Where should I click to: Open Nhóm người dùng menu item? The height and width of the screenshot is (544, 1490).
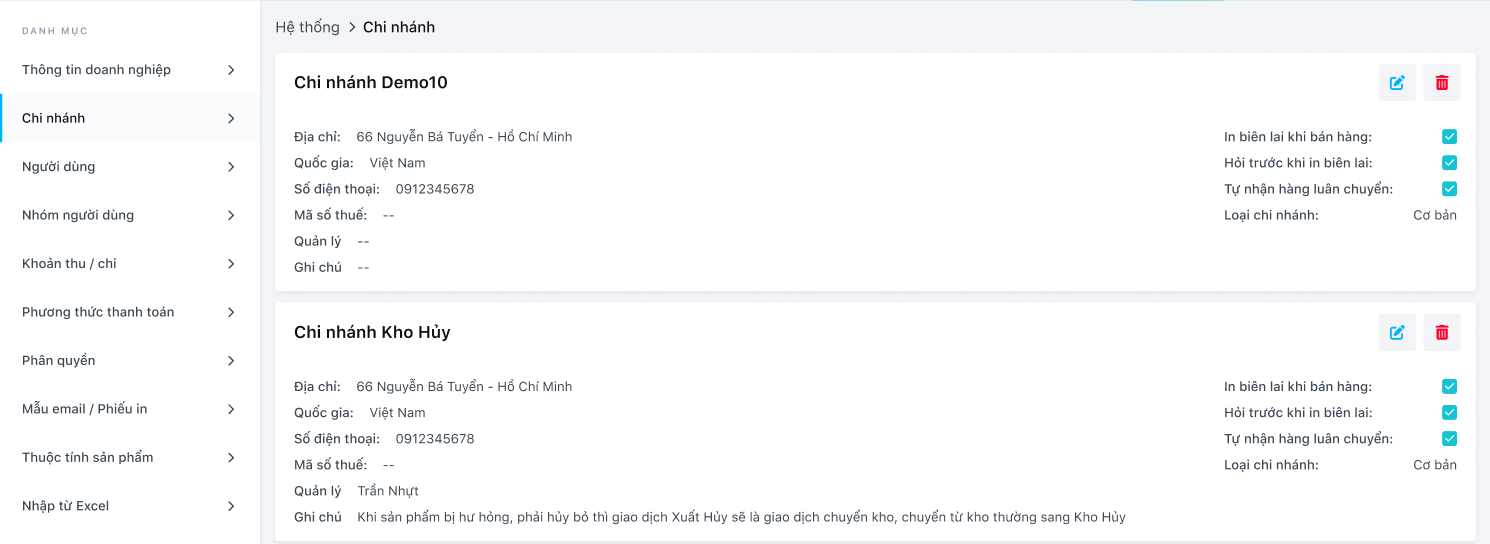[x=78, y=215]
